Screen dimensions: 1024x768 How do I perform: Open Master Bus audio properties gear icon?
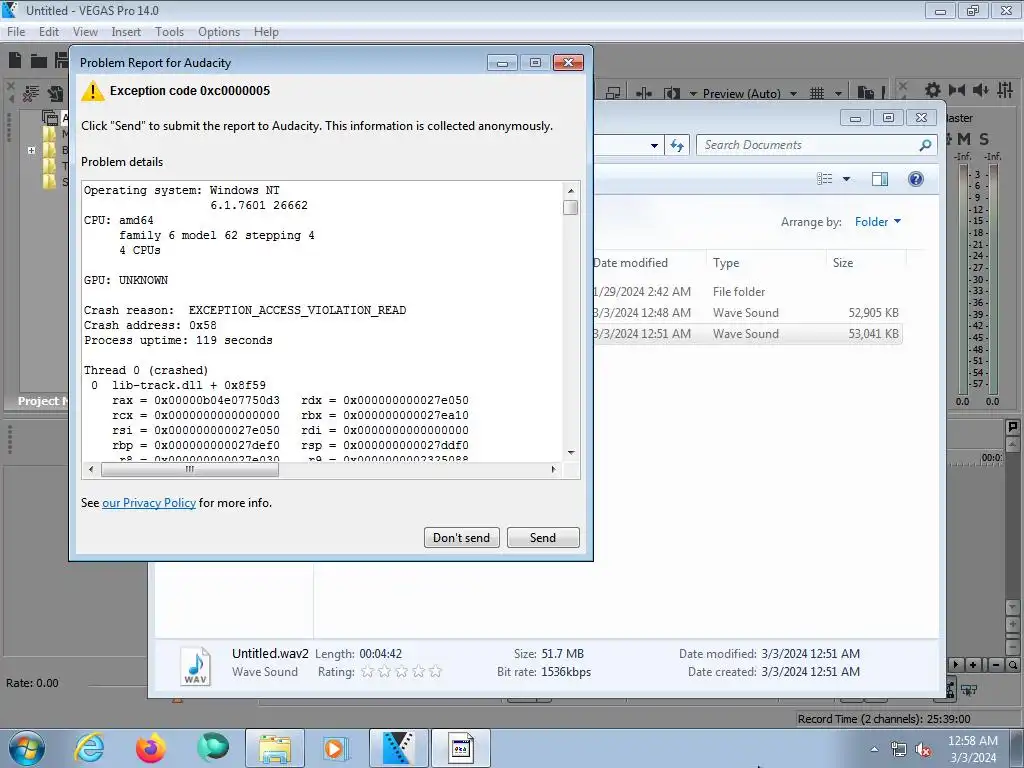(x=933, y=90)
